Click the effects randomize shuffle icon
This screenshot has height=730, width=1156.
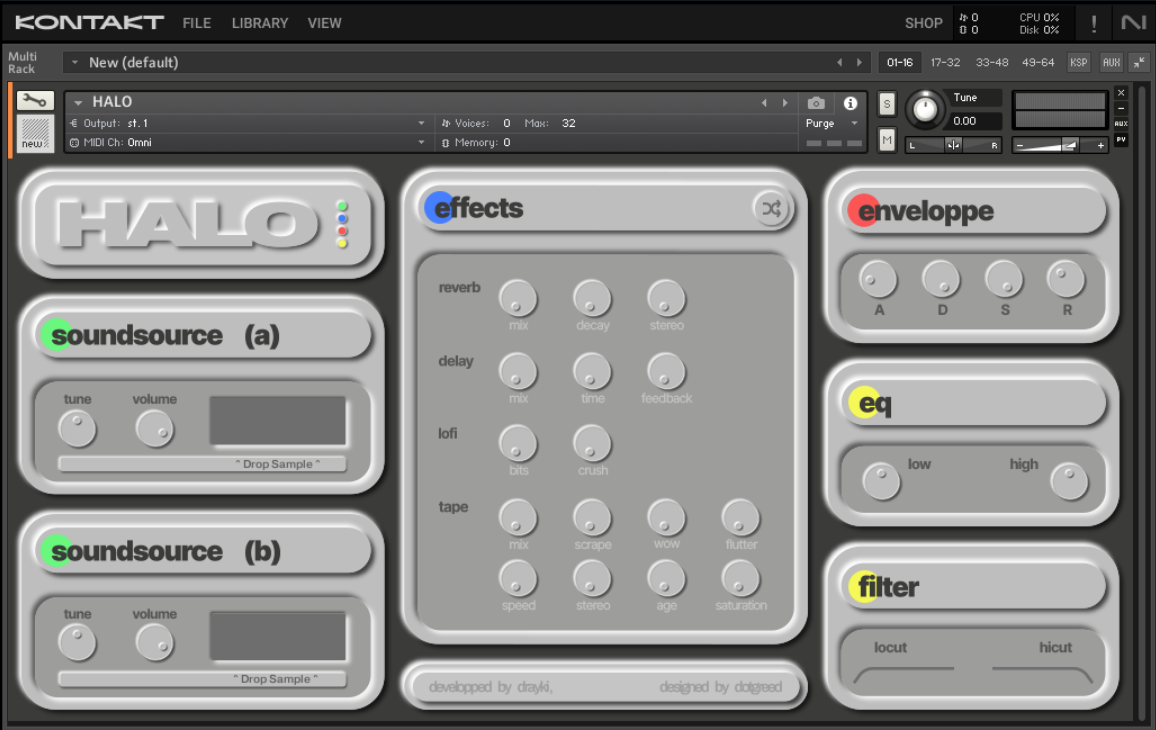tap(771, 208)
